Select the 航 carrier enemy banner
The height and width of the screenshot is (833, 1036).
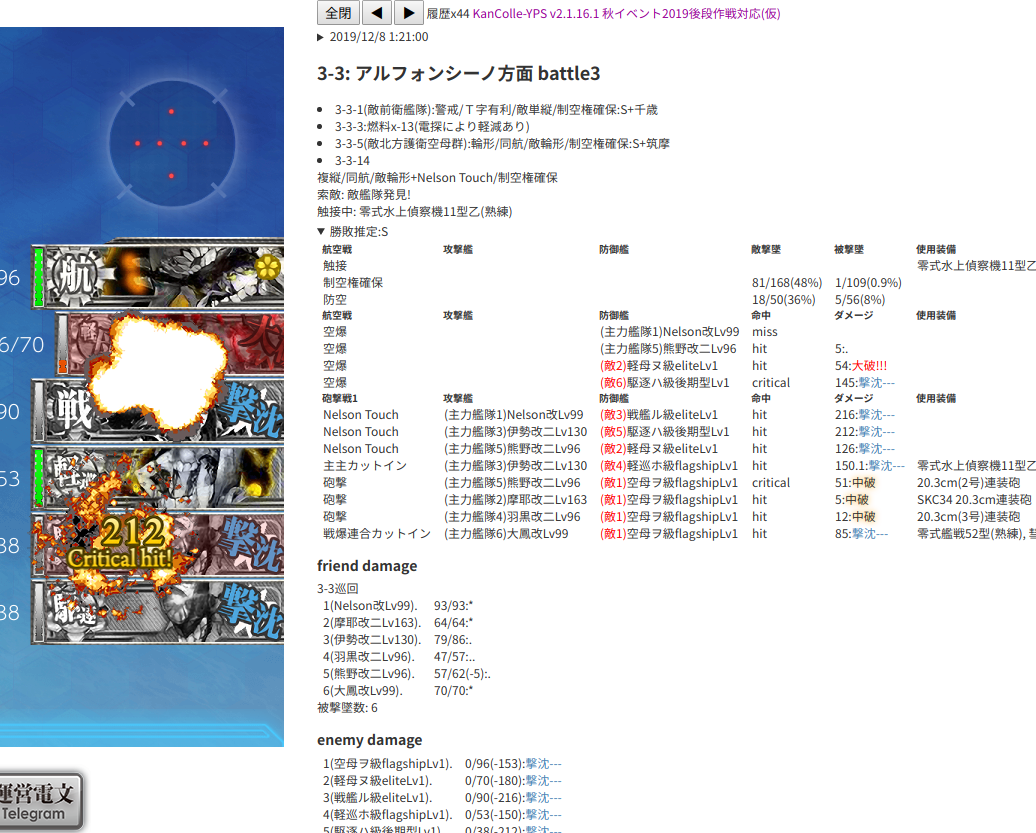(159, 276)
